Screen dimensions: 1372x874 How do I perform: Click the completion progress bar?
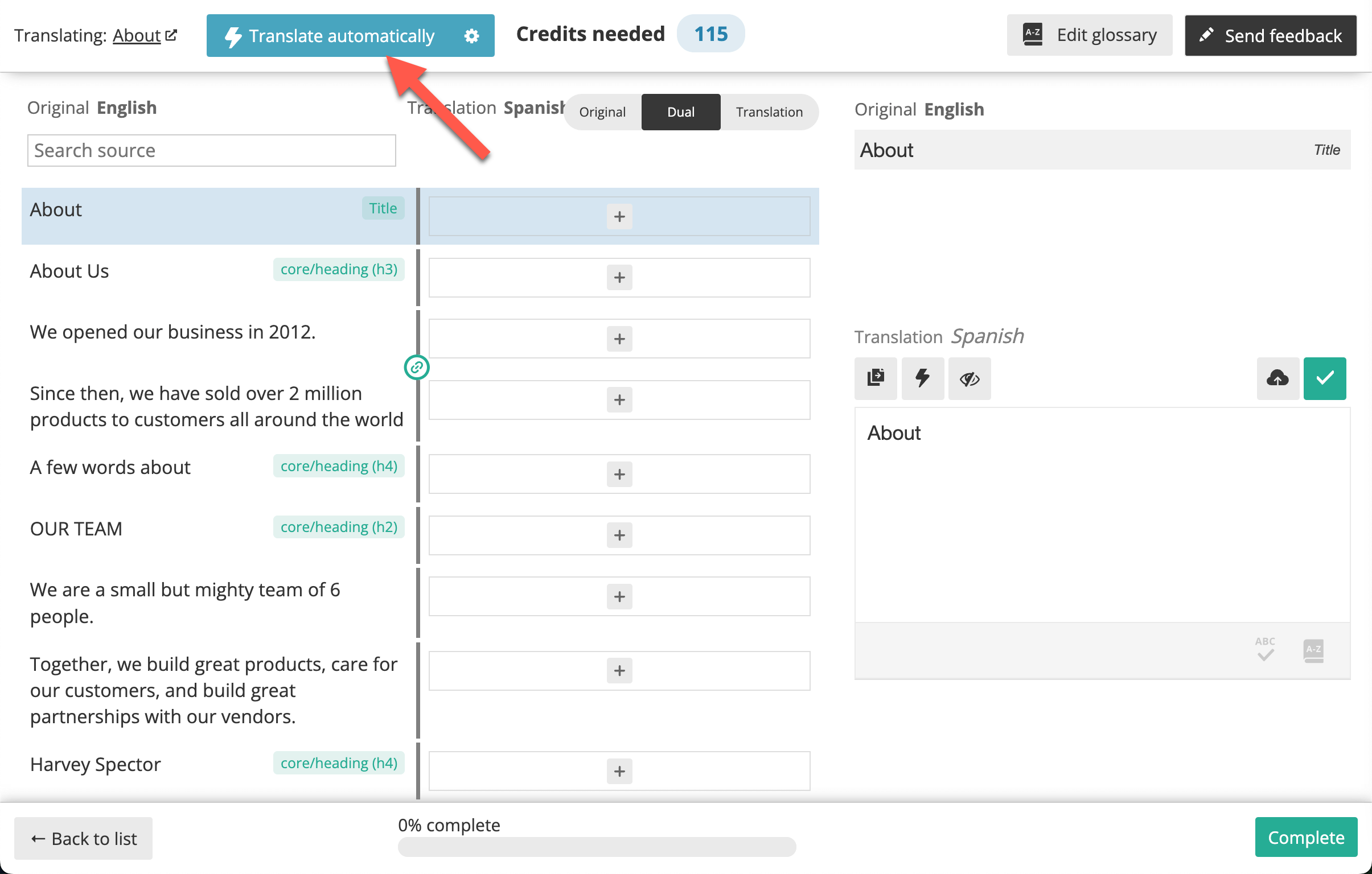597,847
